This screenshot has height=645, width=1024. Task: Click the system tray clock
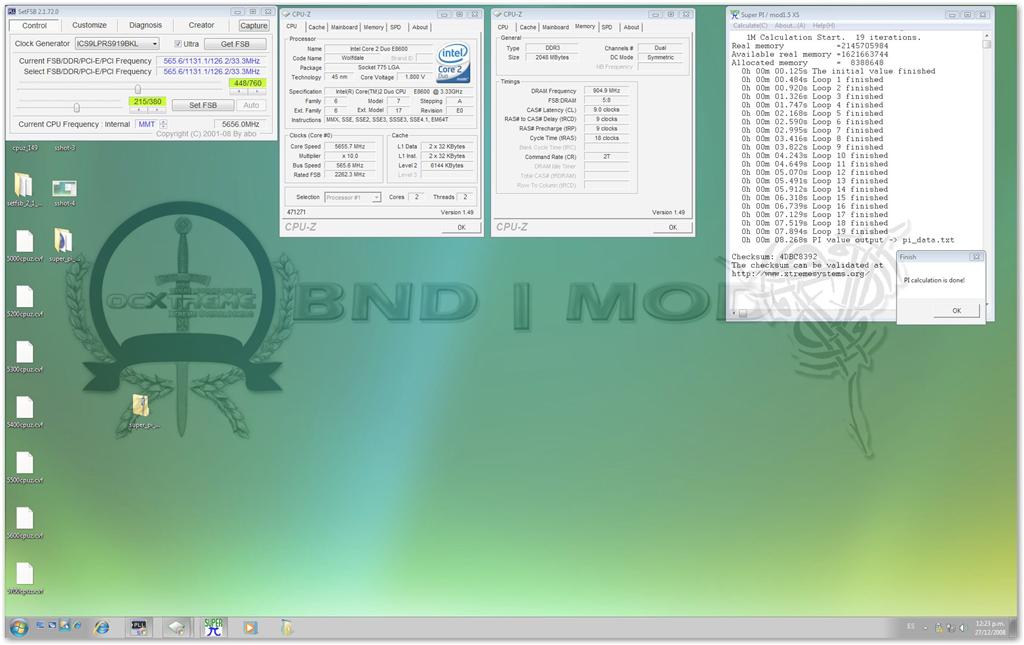coord(990,628)
